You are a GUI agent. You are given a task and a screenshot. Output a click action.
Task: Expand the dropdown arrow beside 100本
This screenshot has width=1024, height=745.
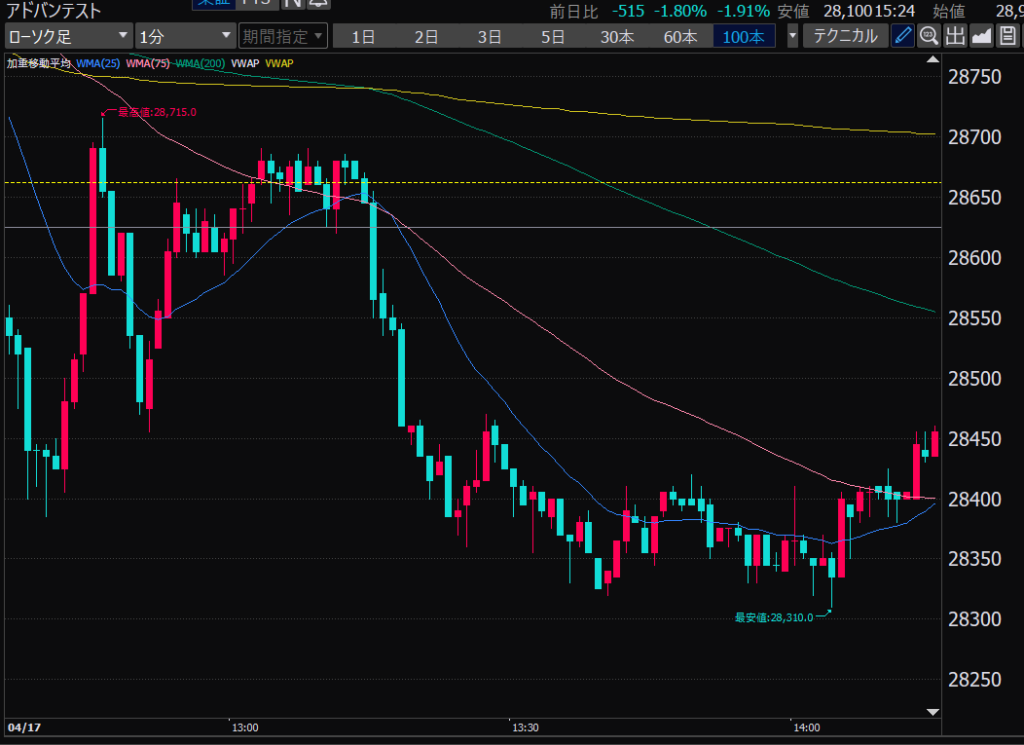[793, 36]
